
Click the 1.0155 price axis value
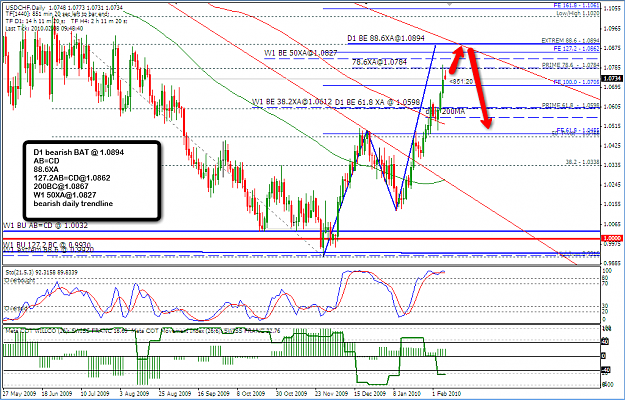point(613,204)
